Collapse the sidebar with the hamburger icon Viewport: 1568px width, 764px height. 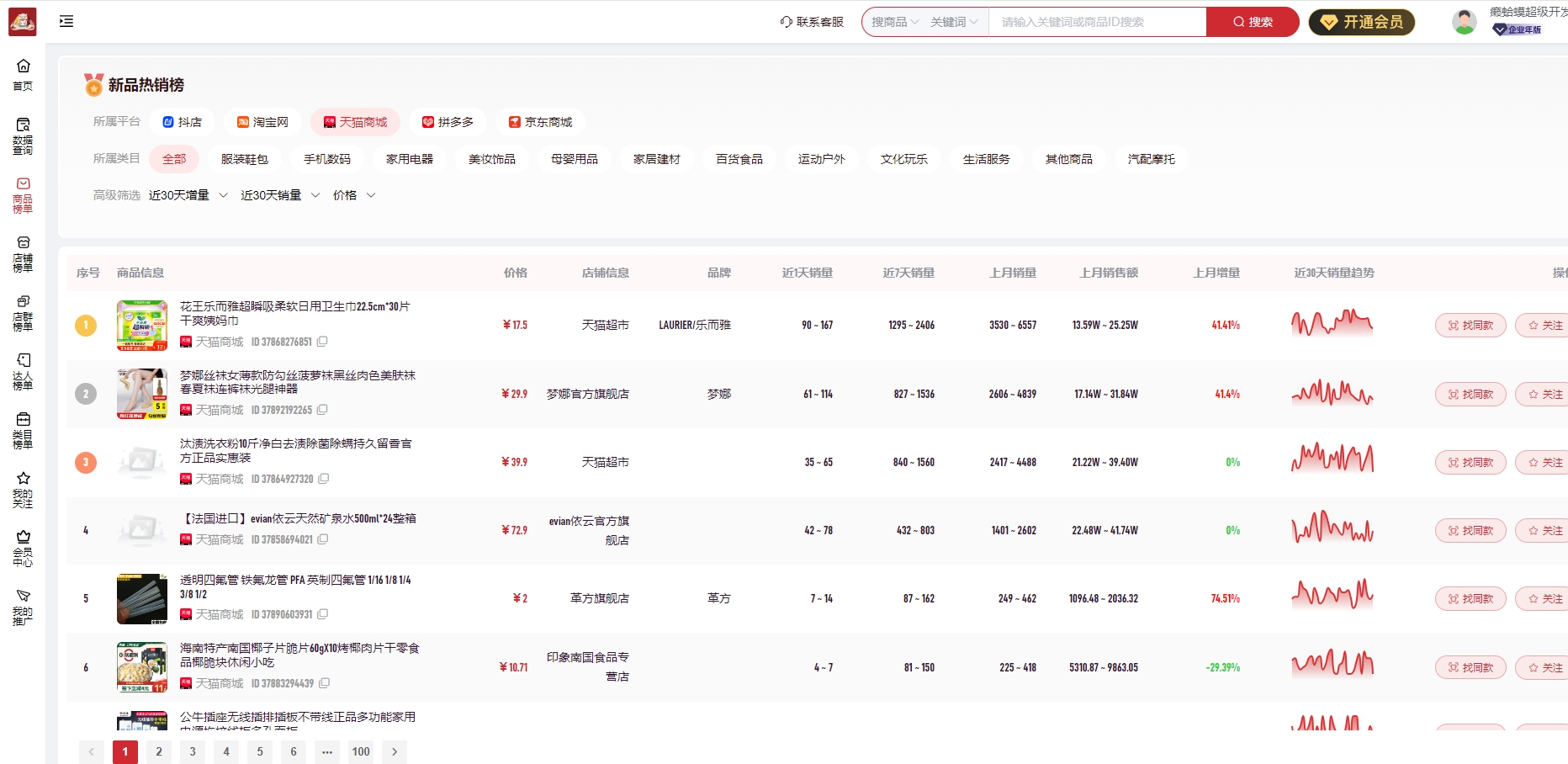click(x=66, y=21)
